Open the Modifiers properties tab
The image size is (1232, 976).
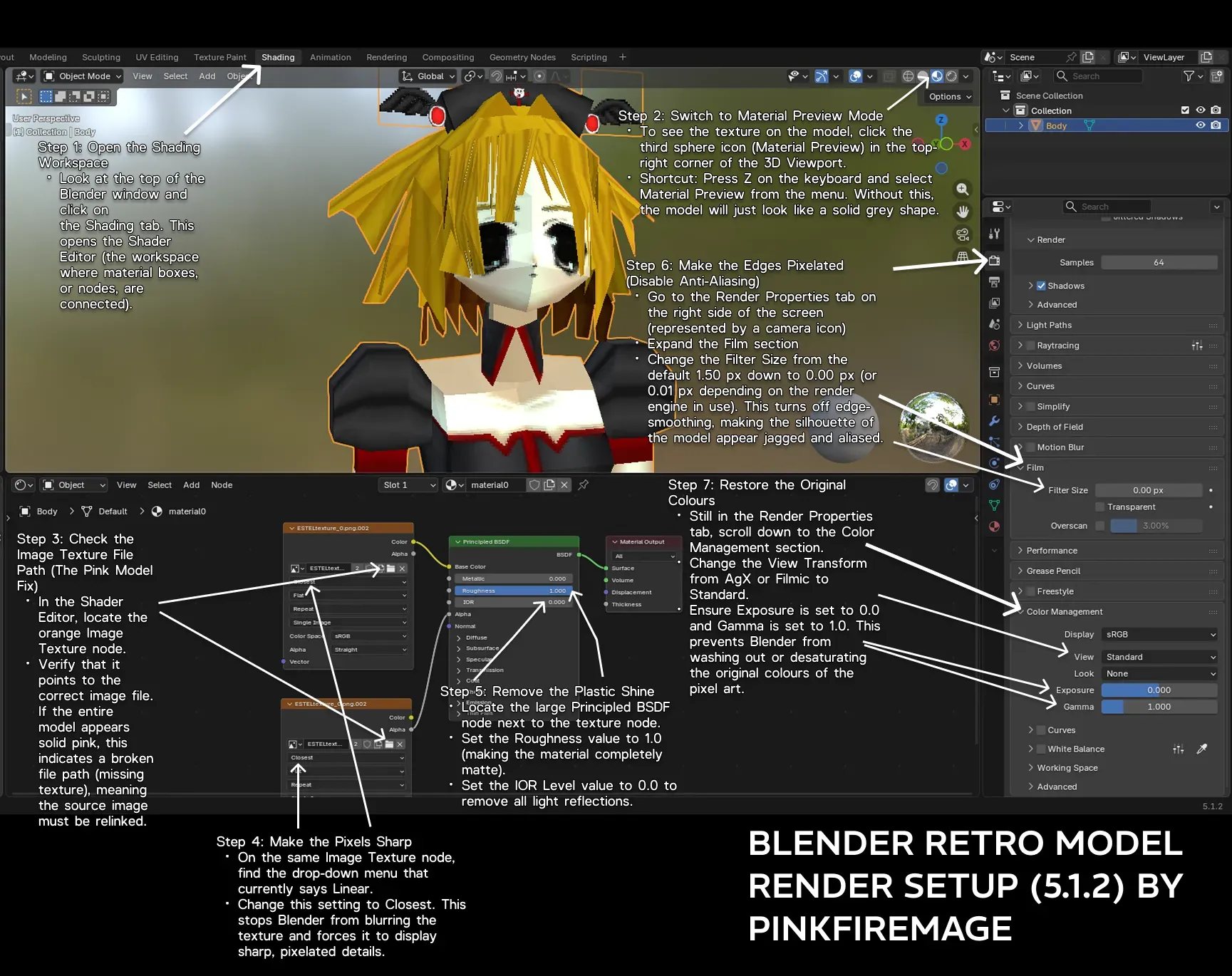995,421
